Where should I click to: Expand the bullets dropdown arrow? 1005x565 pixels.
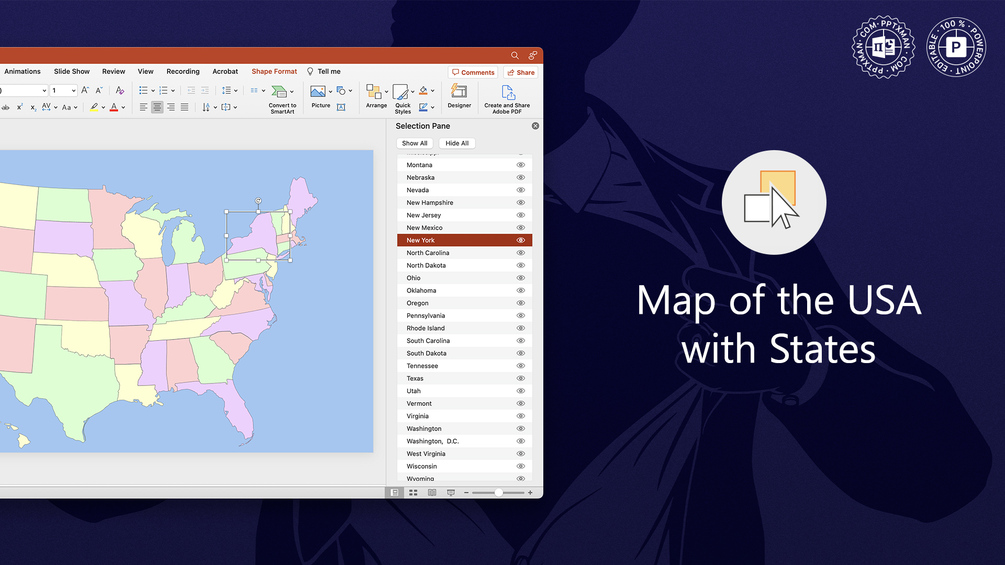[153, 91]
